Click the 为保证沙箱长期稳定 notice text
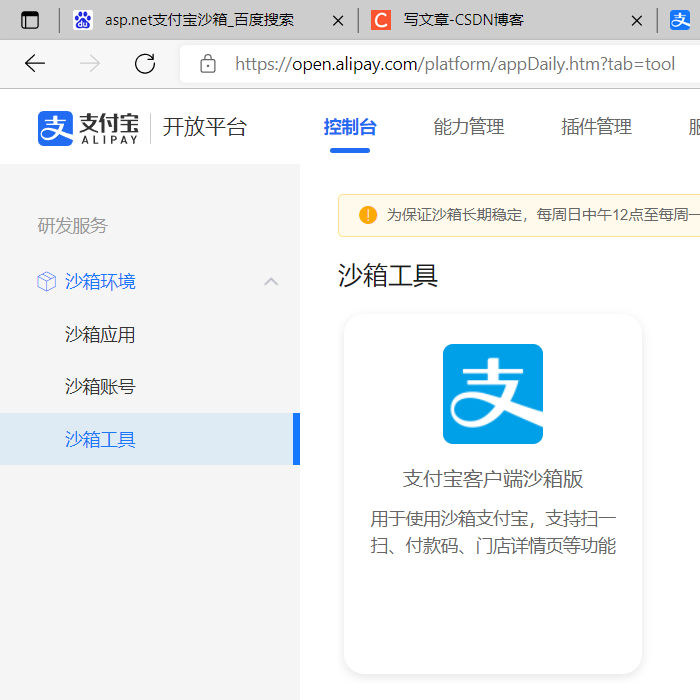This screenshot has width=700, height=700. (543, 215)
